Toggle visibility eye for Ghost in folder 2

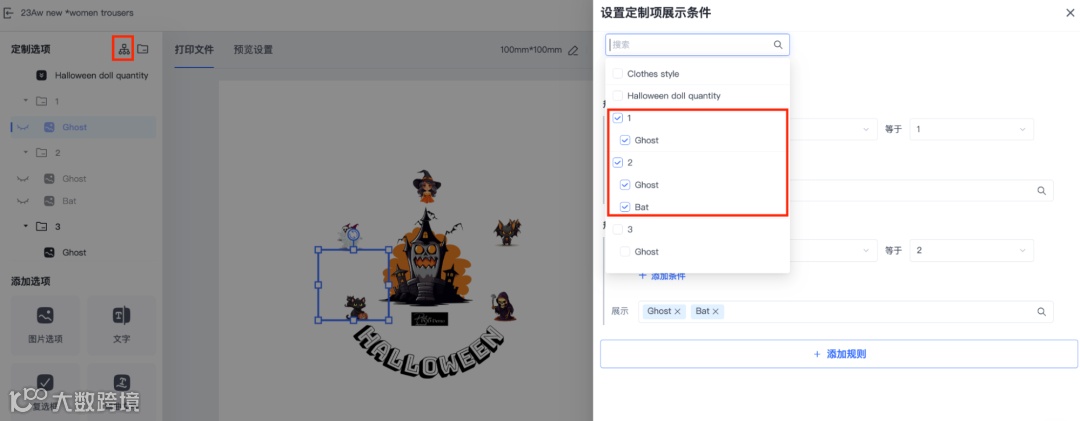pos(23,179)
